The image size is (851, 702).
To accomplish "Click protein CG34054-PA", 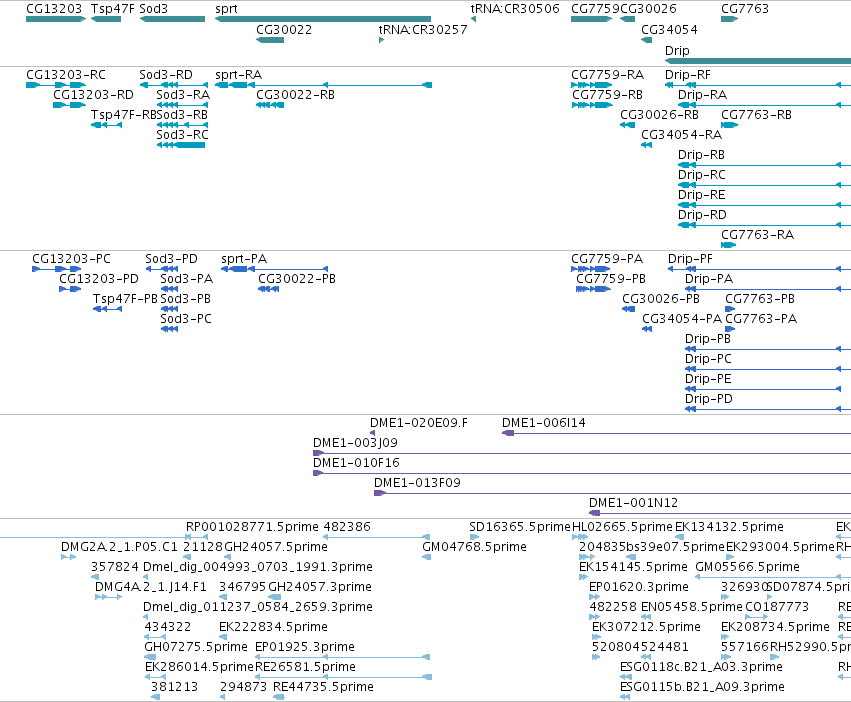I will point(682,319).
